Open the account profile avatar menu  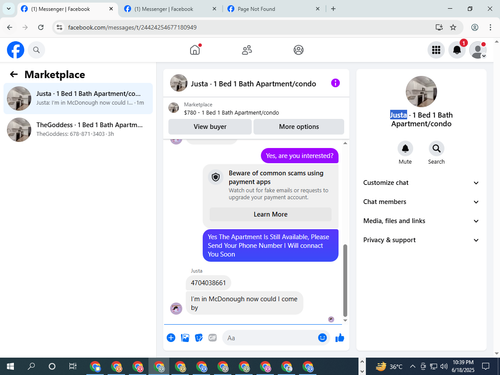pyautogui.click(x=478, y=50)
